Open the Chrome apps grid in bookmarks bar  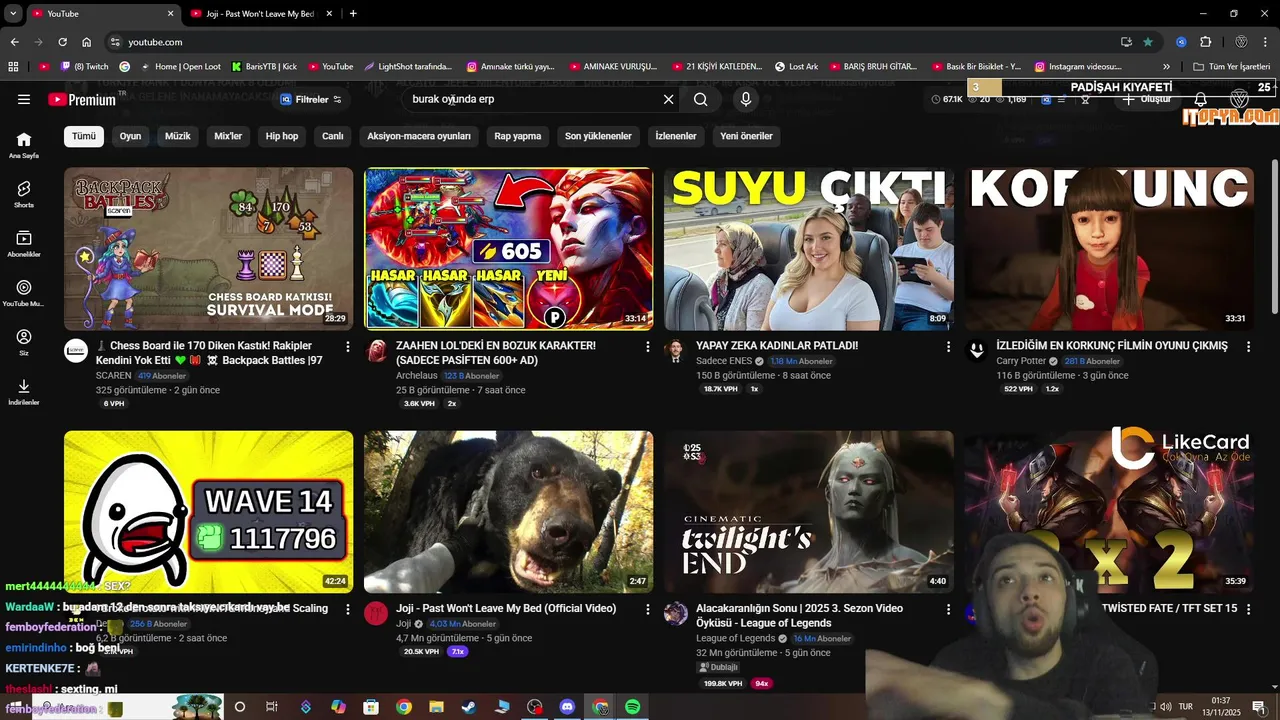pos(13,66)
